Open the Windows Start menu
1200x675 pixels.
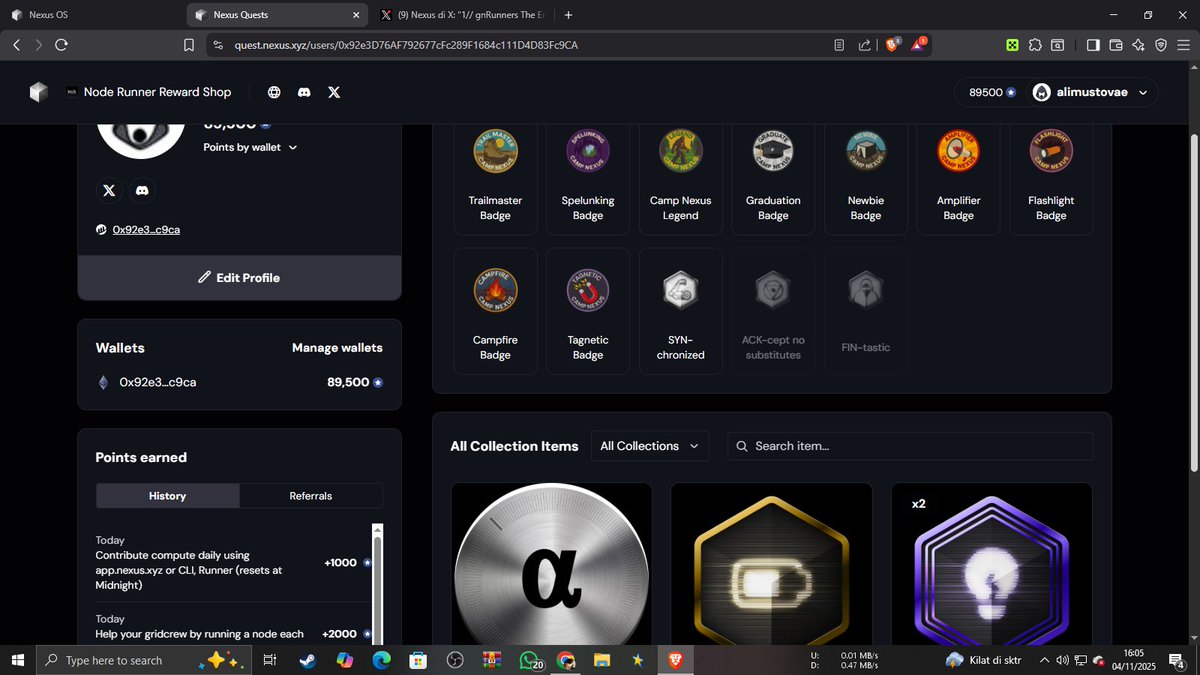pos(17,660)
